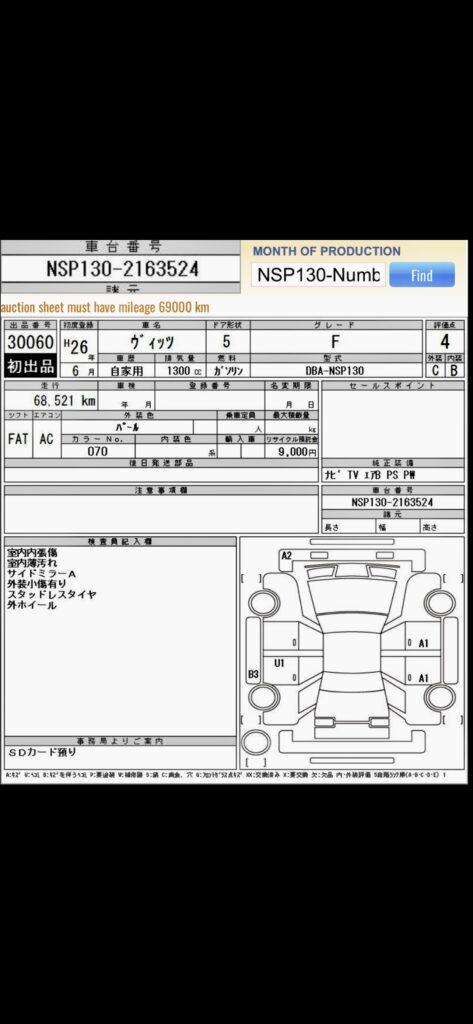Select inspector note 外ホイール

[31, 605]
